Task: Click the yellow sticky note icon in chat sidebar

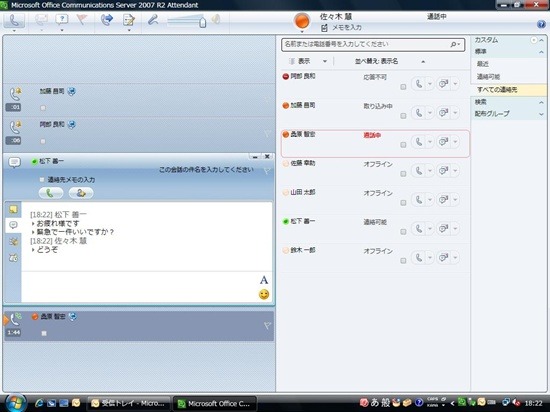Action: [x=13, y=210]
